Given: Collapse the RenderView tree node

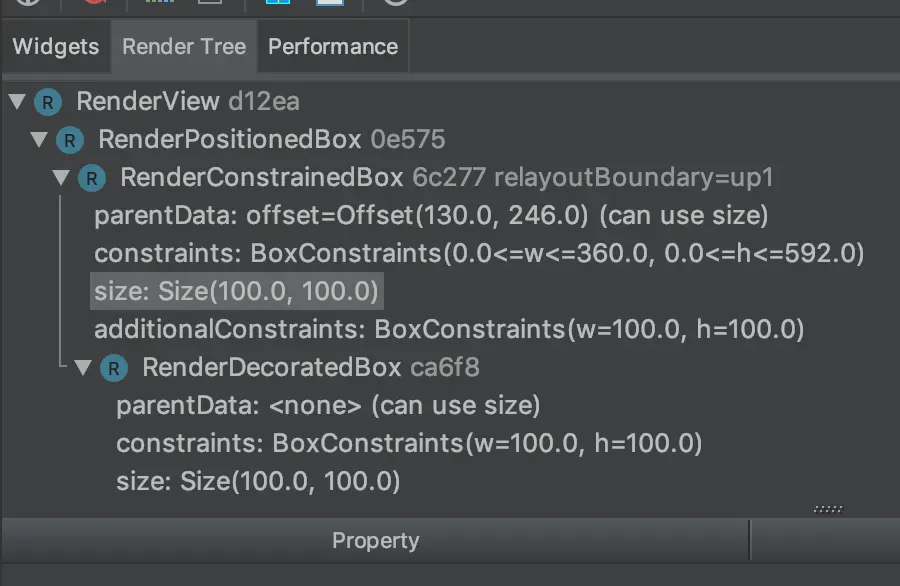Looking at the screenshot, I should pyautogui.click(x=16, y=101).
